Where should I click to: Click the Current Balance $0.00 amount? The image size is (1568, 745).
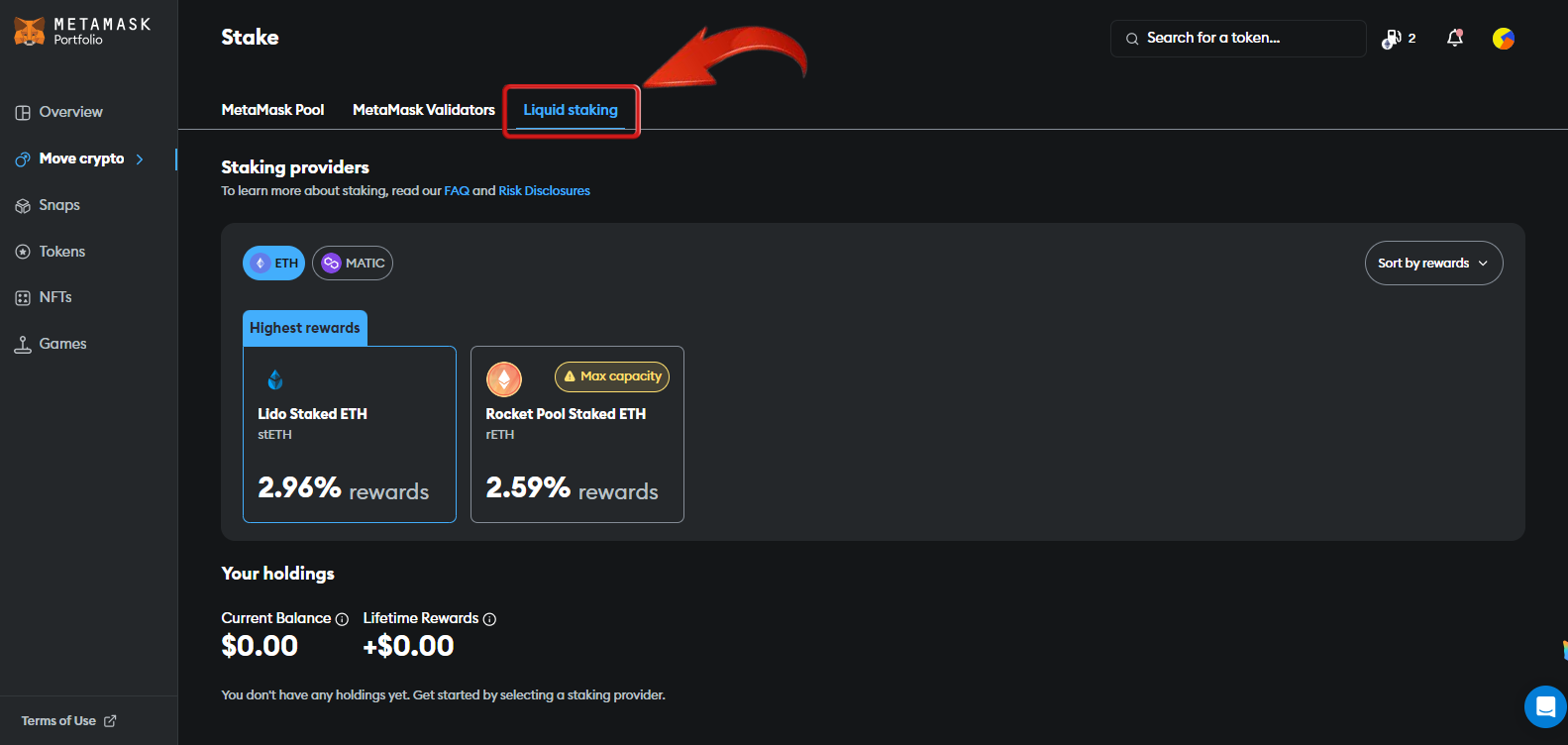point(260,646)
